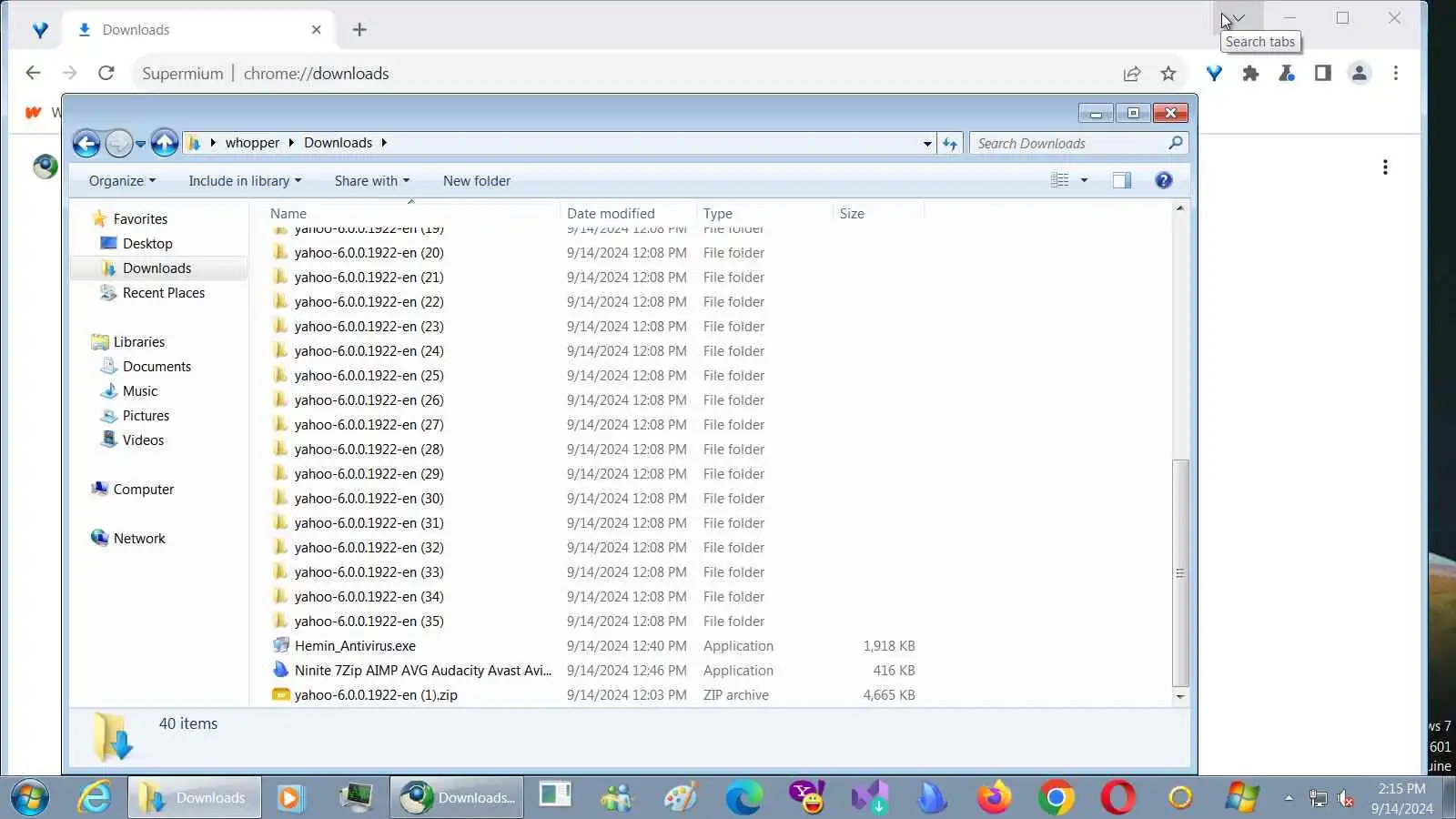The image size is (1456, 819).
Task: Switch to the Downloads browser tab
Action: 198,29
